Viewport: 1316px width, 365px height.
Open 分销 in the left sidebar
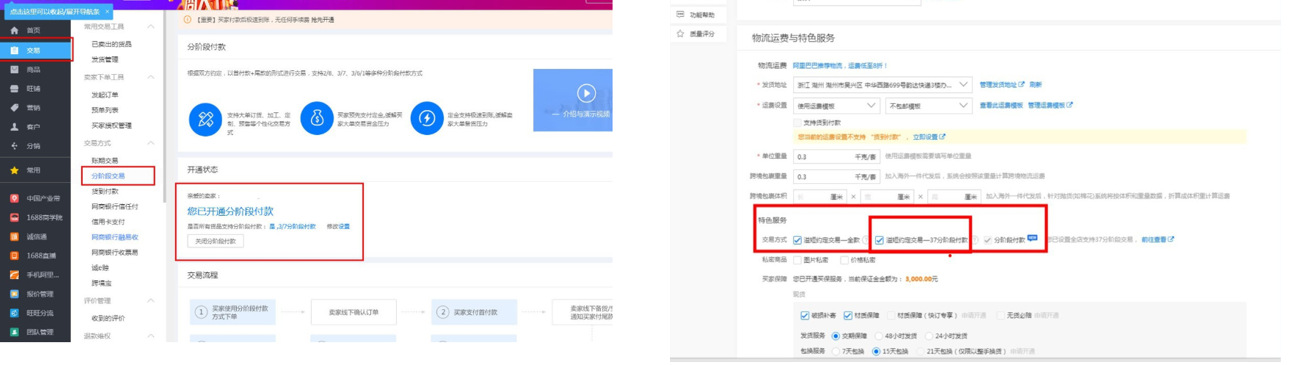click(33, 146)
